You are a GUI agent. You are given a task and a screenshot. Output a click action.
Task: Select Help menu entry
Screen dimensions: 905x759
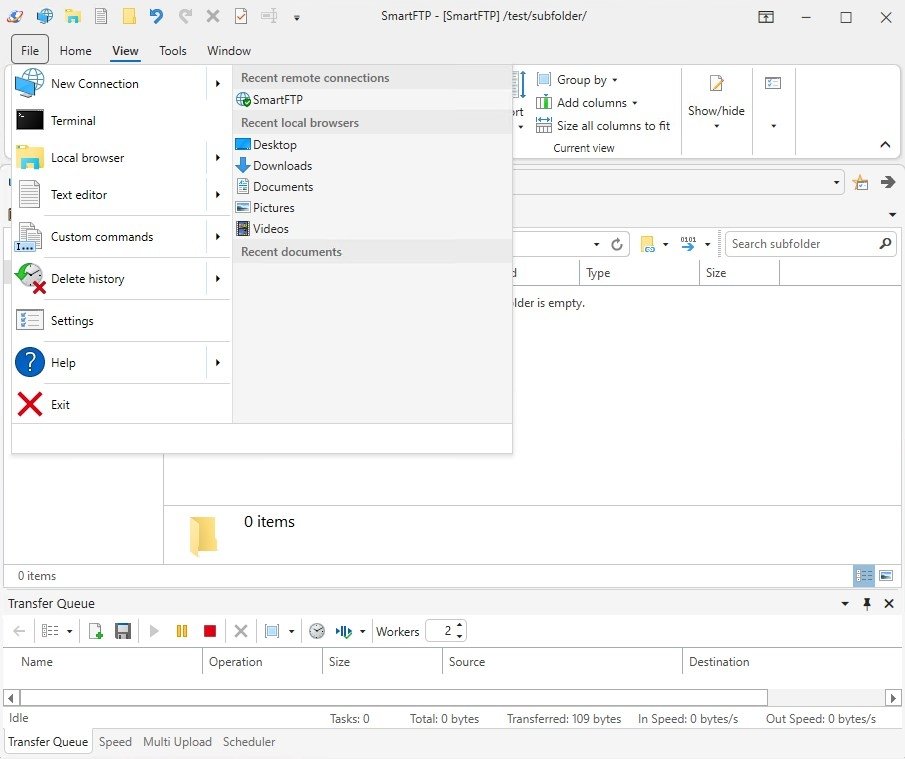(110, 362)
